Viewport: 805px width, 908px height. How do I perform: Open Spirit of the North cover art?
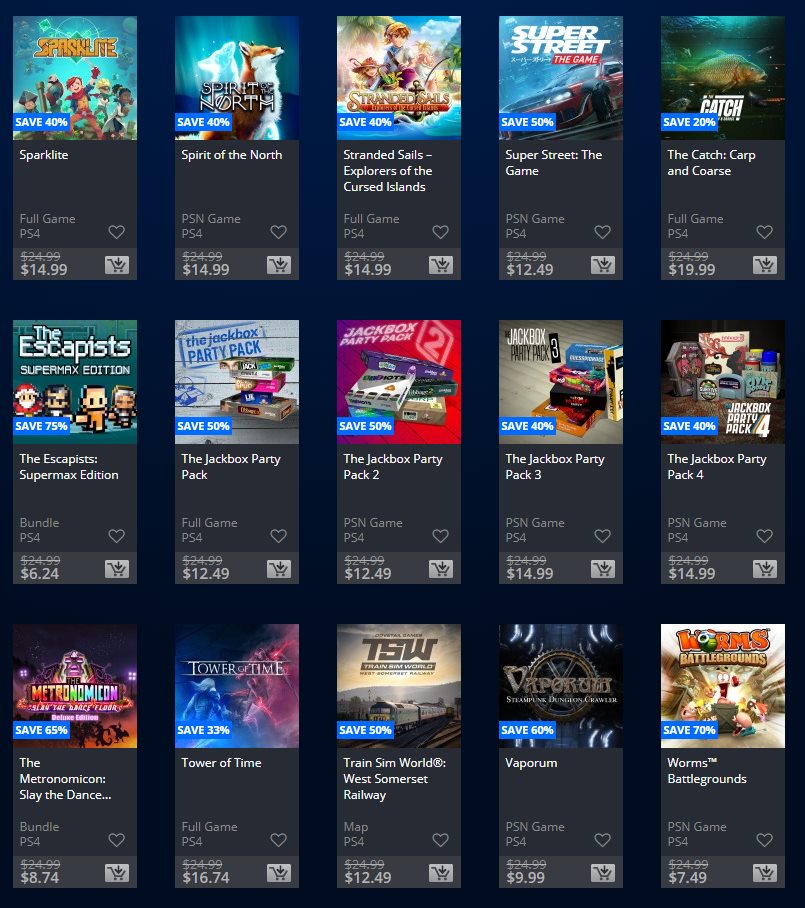237,78
